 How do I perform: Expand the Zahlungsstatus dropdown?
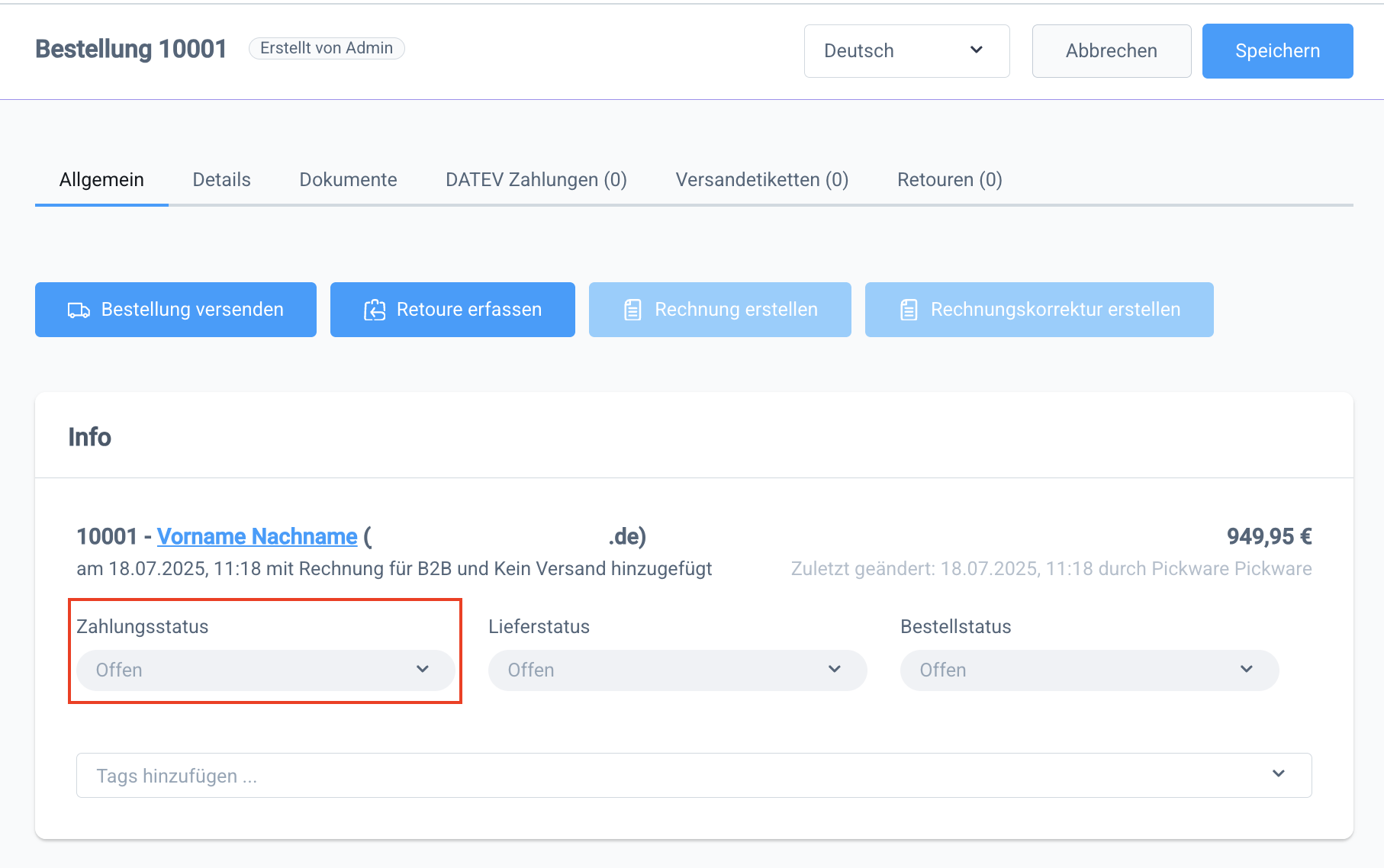pos(266,670)
